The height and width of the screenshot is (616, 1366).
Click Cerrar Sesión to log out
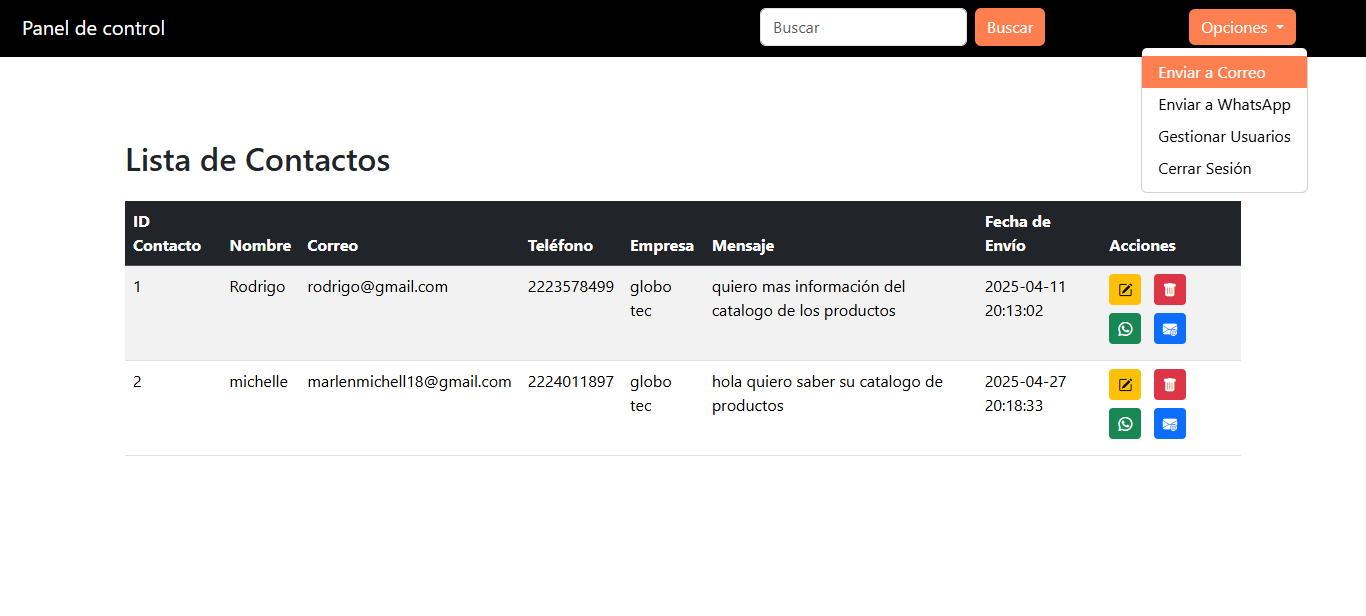pyautogui.click(x=1204, y=169)
